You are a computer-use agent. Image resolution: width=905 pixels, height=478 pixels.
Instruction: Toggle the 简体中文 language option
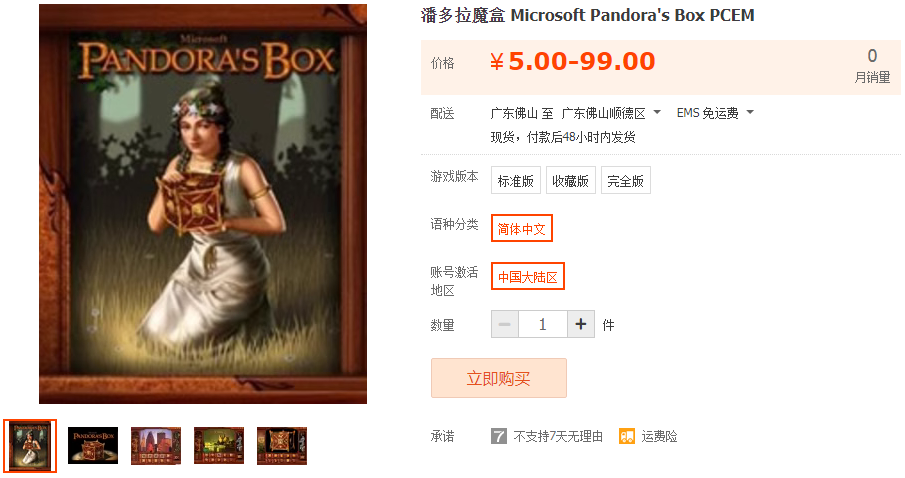pyautogui.click(x=522, y=229)
